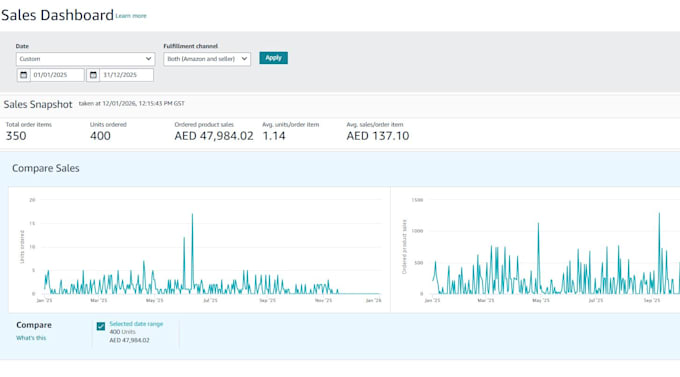
Task: Click the Jul '25 axis label on units chart
Action: coord(210,300)
